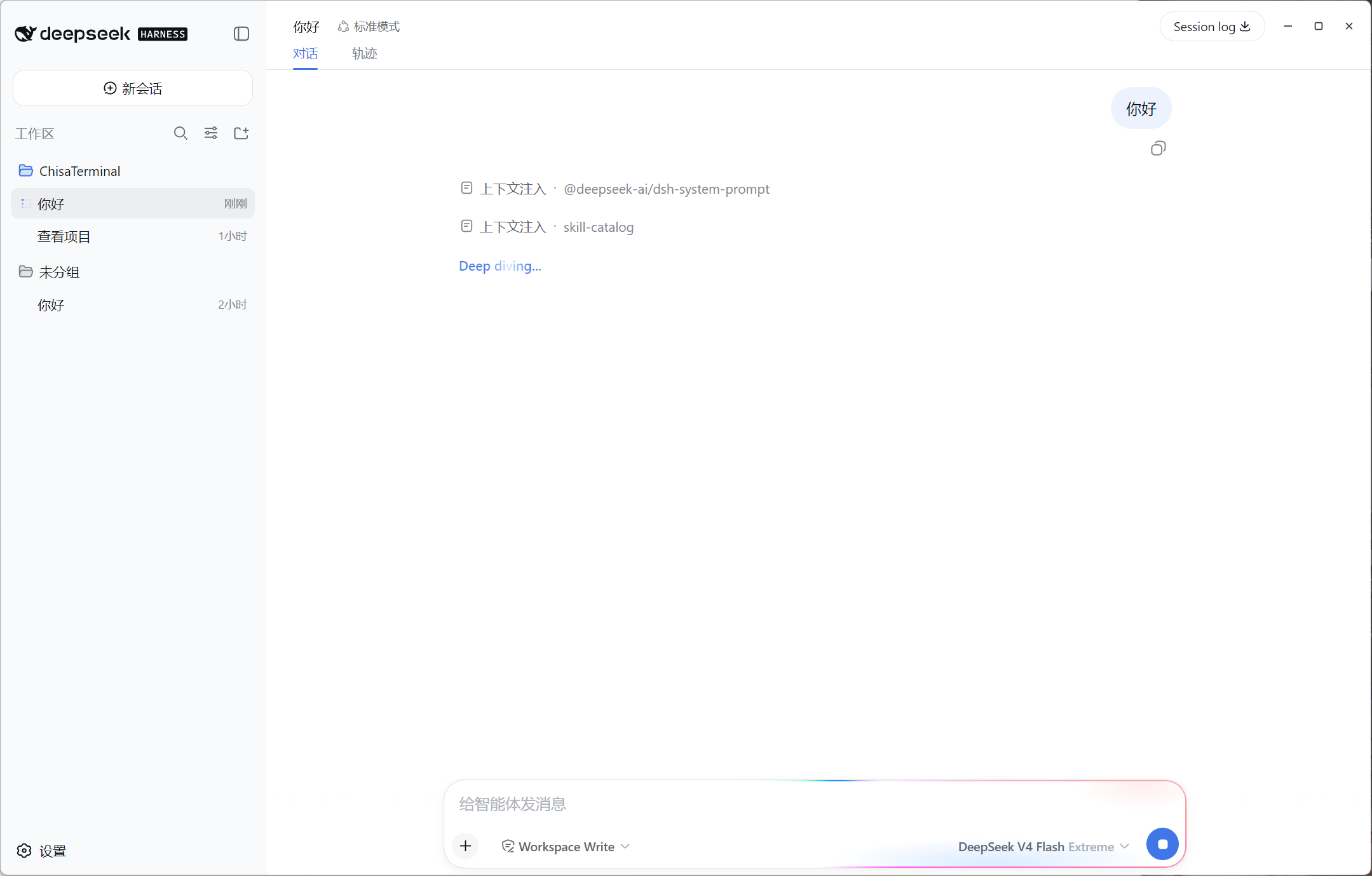
Task: Click the 标准模式 mode indicator
Action: click(369, 27)
